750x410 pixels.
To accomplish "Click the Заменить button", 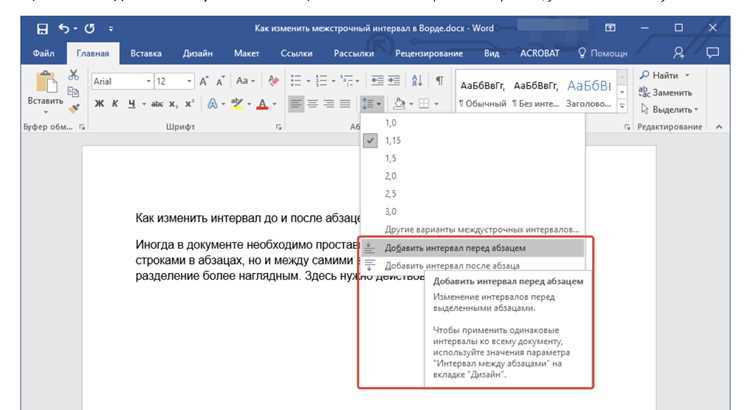I will [x=666, y=92].
